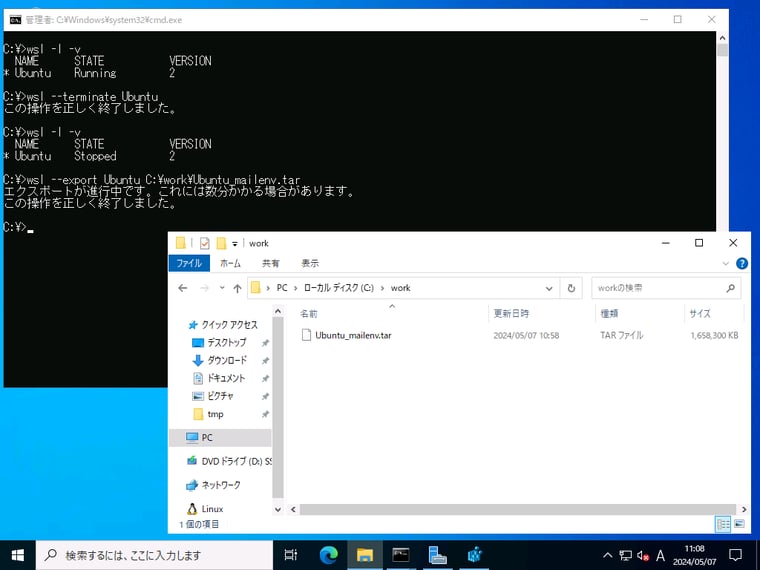The height and width of the screenshot is (570, 760).
Task: Click navigation pane scroll up arrow
Action: (278, 311)
